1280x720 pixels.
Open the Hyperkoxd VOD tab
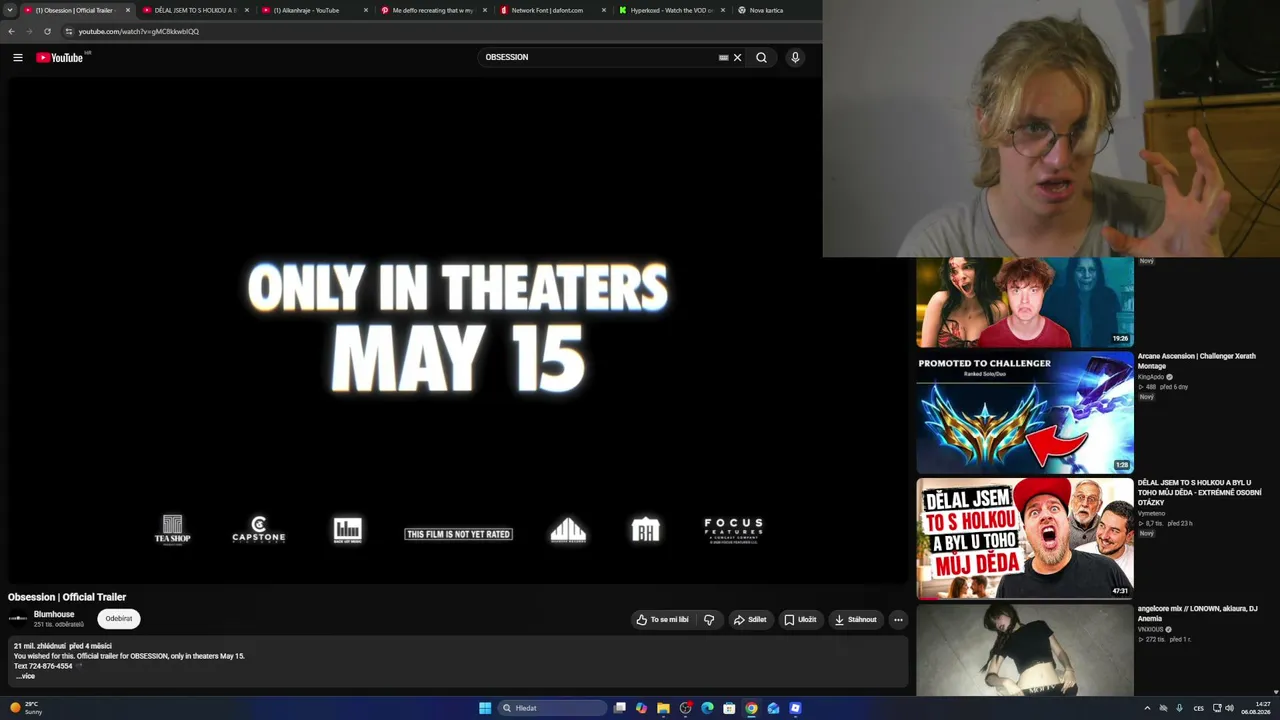tap(671, 10)
